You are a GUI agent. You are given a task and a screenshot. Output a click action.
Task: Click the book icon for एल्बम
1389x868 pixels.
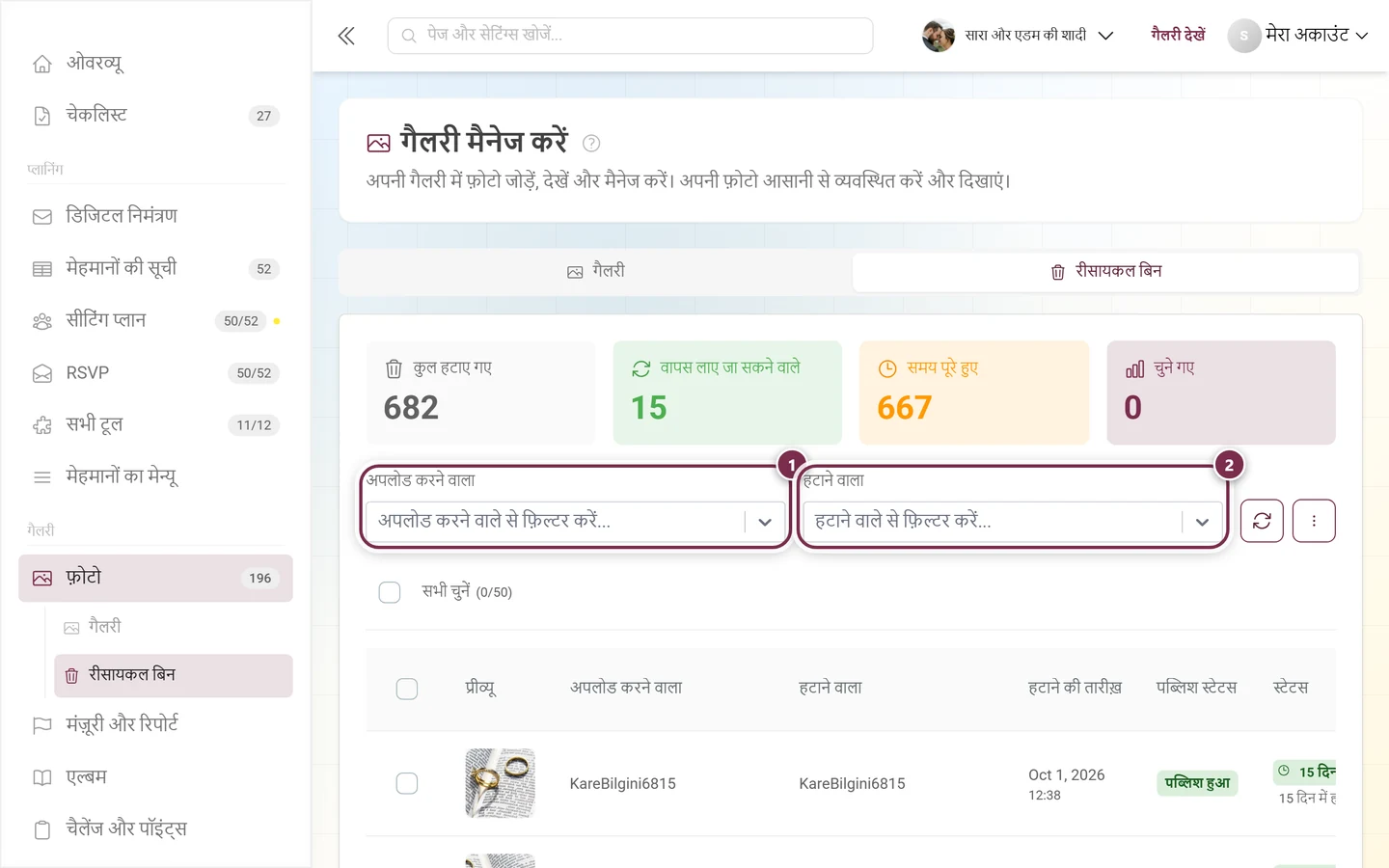click(x=42, y=777)
